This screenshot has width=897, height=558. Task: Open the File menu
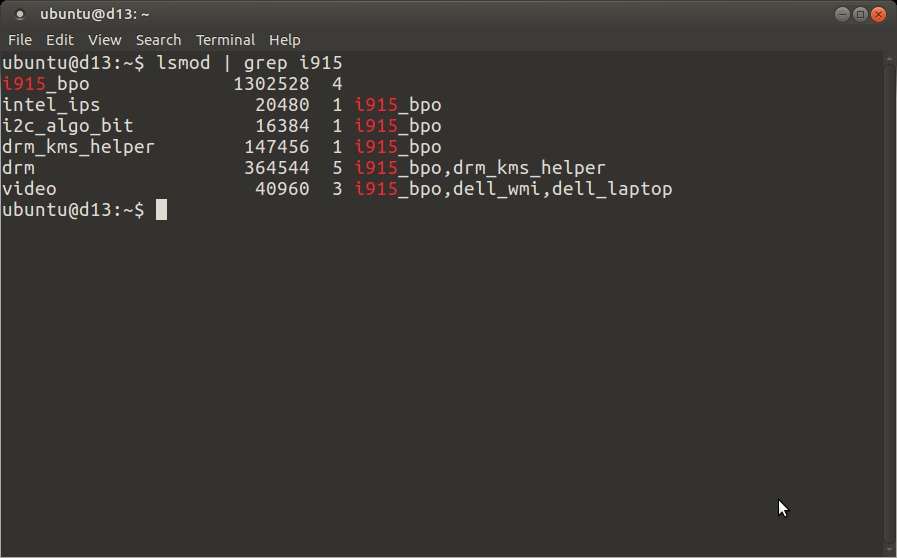[20, 40]
